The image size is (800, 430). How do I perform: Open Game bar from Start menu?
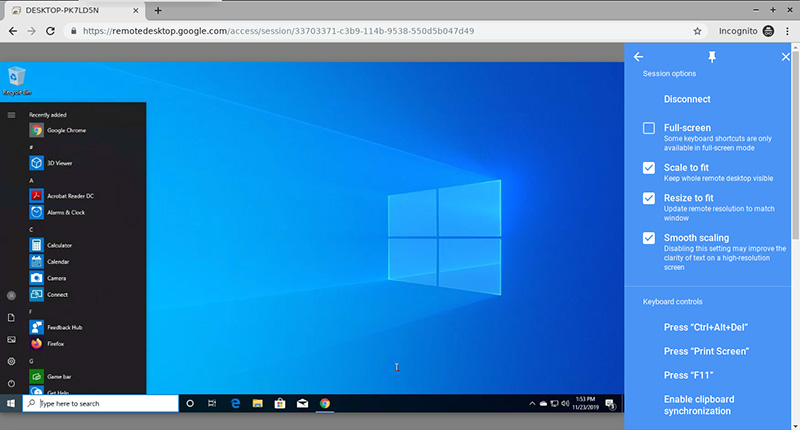(51, 376)
